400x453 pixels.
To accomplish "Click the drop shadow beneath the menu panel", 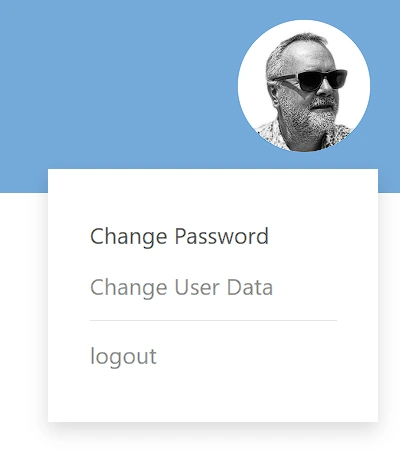I will 213,430.
